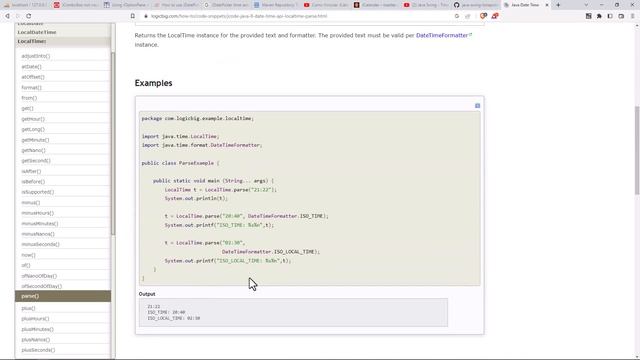Open atDate() in sidebar
Viewport: 640px width, 360px height.
tap(31, 67)
